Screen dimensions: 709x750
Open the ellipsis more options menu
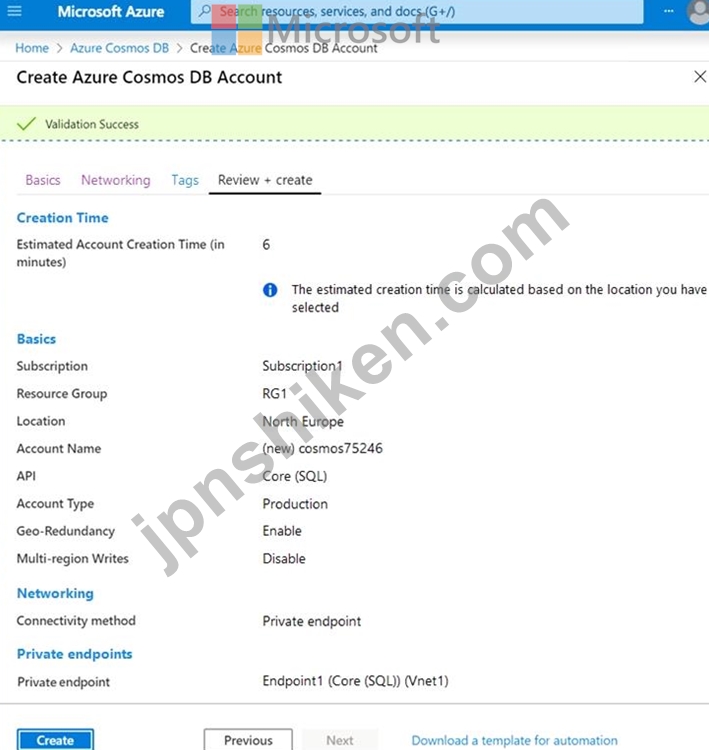[669, 11]
